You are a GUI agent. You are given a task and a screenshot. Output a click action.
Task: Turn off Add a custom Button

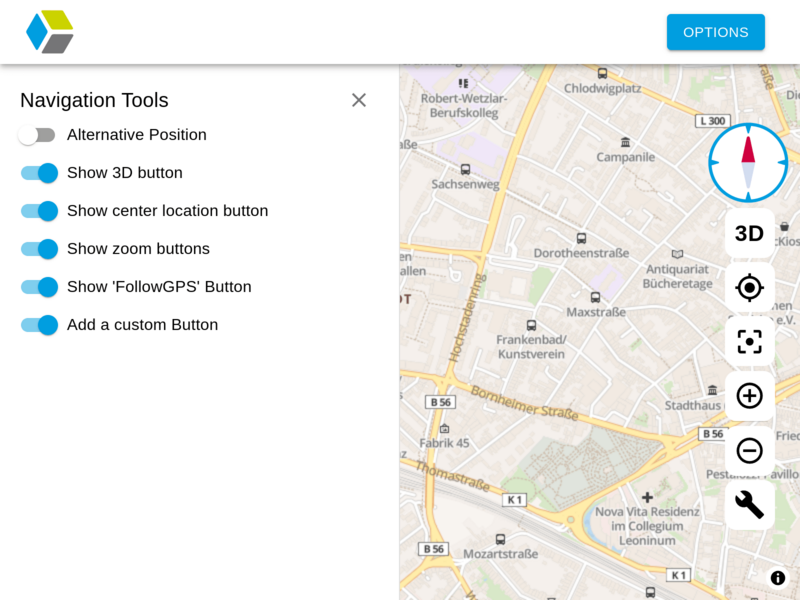click(x=38, y=325)
